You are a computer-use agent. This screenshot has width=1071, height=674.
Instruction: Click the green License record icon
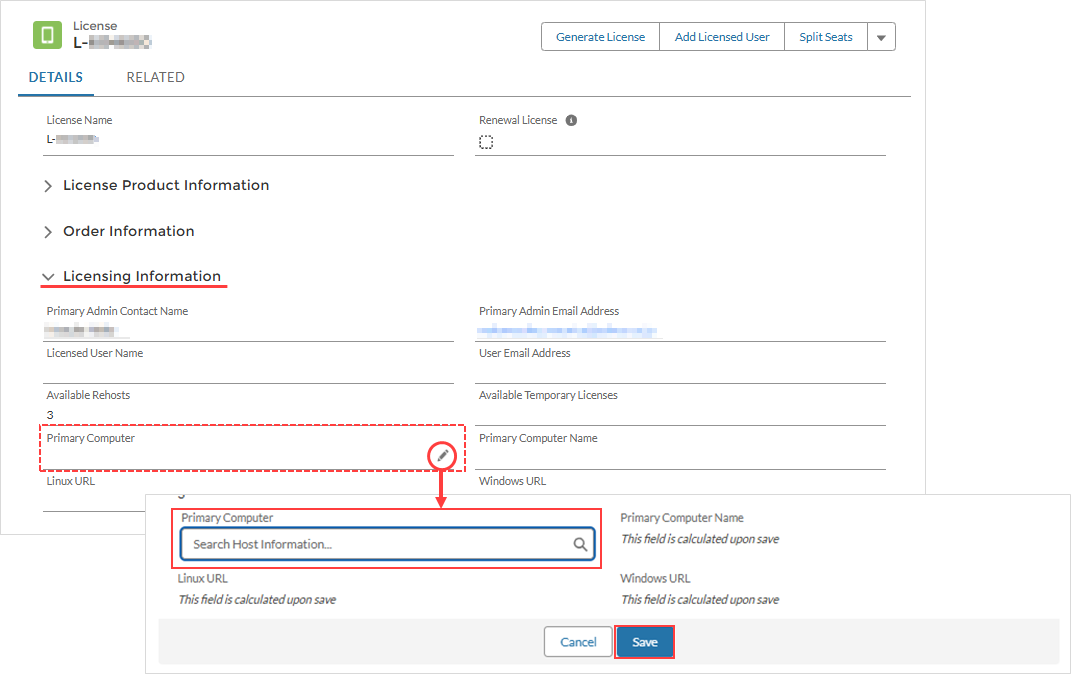[46, 35]
